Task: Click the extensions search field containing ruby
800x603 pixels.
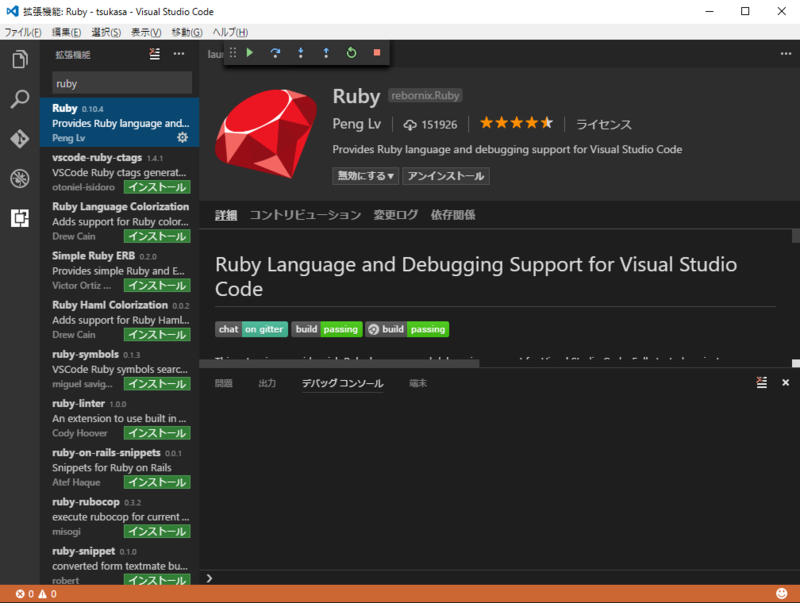Action: pyautogui.click(x=122, y=83)
